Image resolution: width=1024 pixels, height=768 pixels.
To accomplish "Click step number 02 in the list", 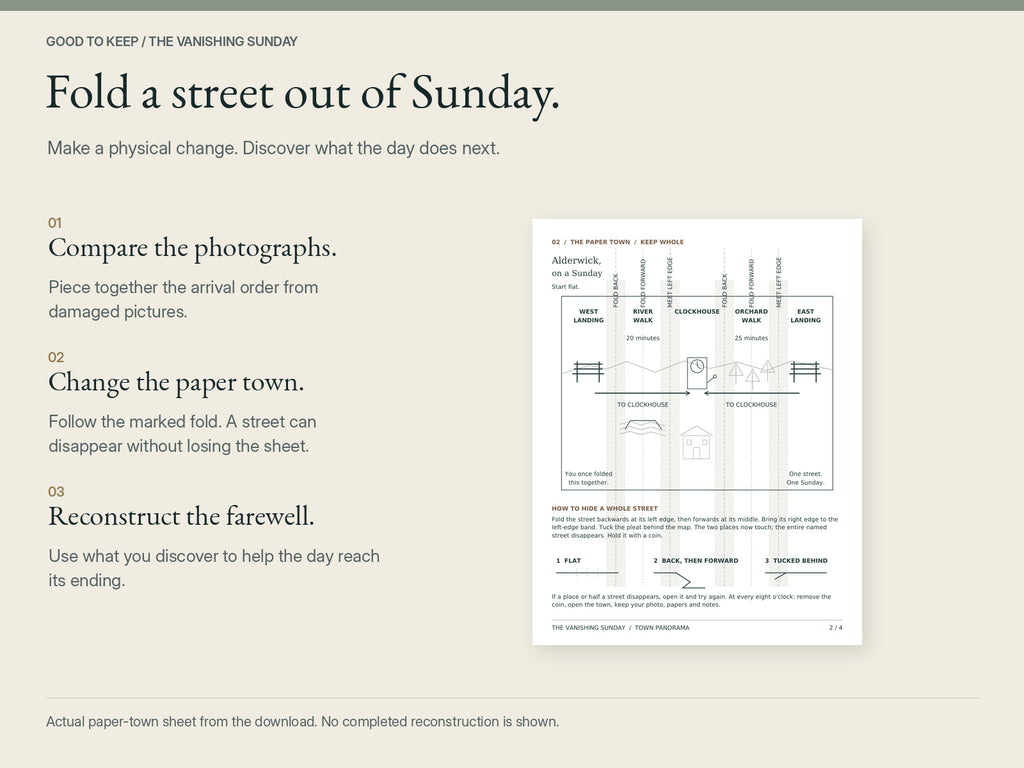I will (x=56, y=357).
